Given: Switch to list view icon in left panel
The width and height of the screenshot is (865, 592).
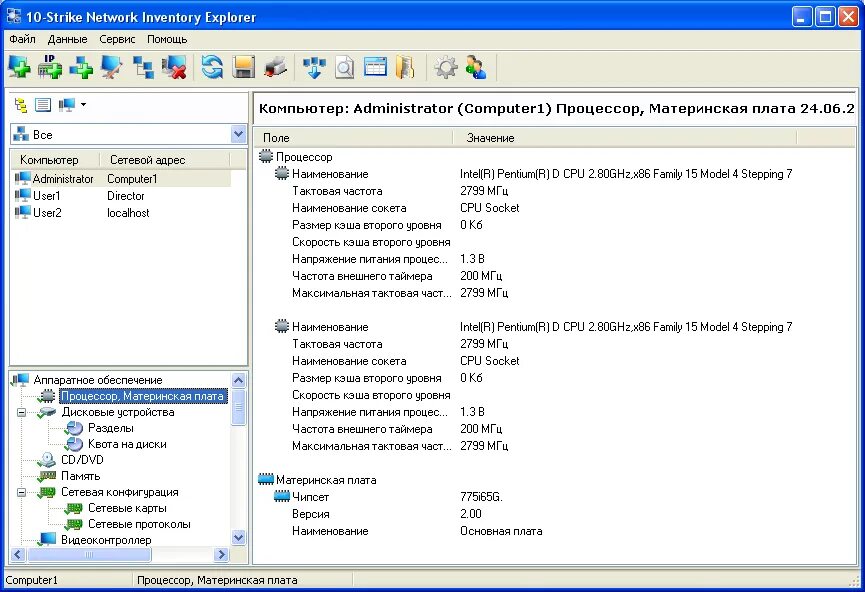Looking at the screenshot, I should click(43, 104).
